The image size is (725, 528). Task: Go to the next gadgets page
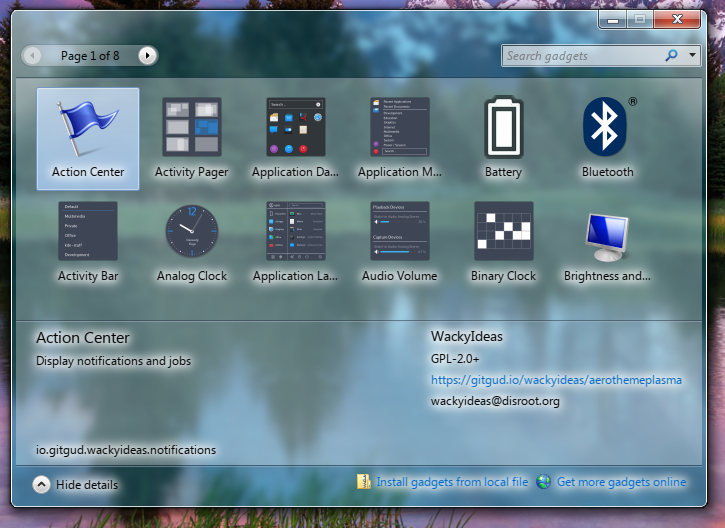pyautogui.click(x=147, y=56)
